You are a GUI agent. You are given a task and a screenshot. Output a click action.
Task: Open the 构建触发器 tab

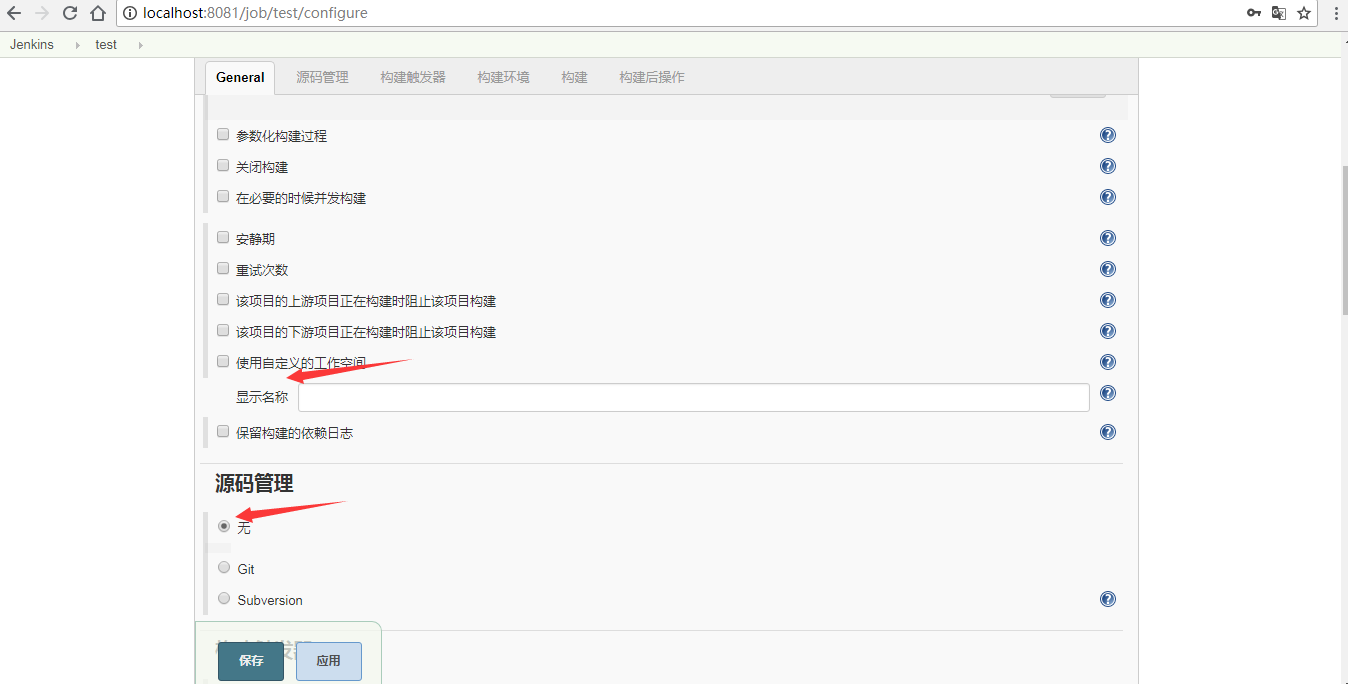(412, 76)
